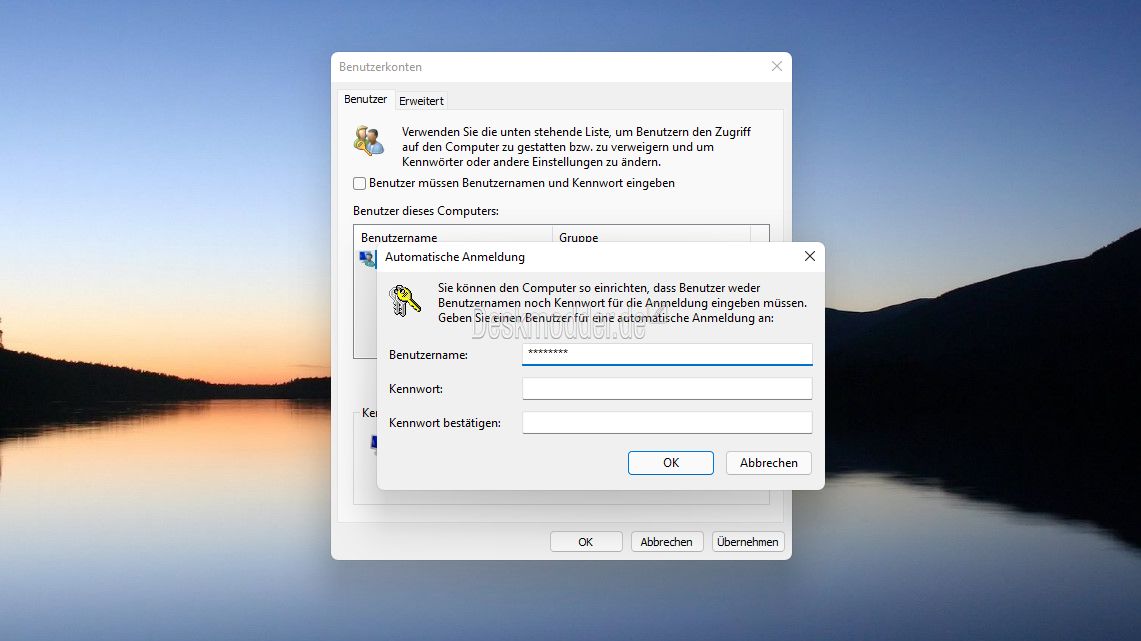Select the Benutzer tab
Image resolution: width=1141 pixels, height=641 pixels.
(365, 100)
